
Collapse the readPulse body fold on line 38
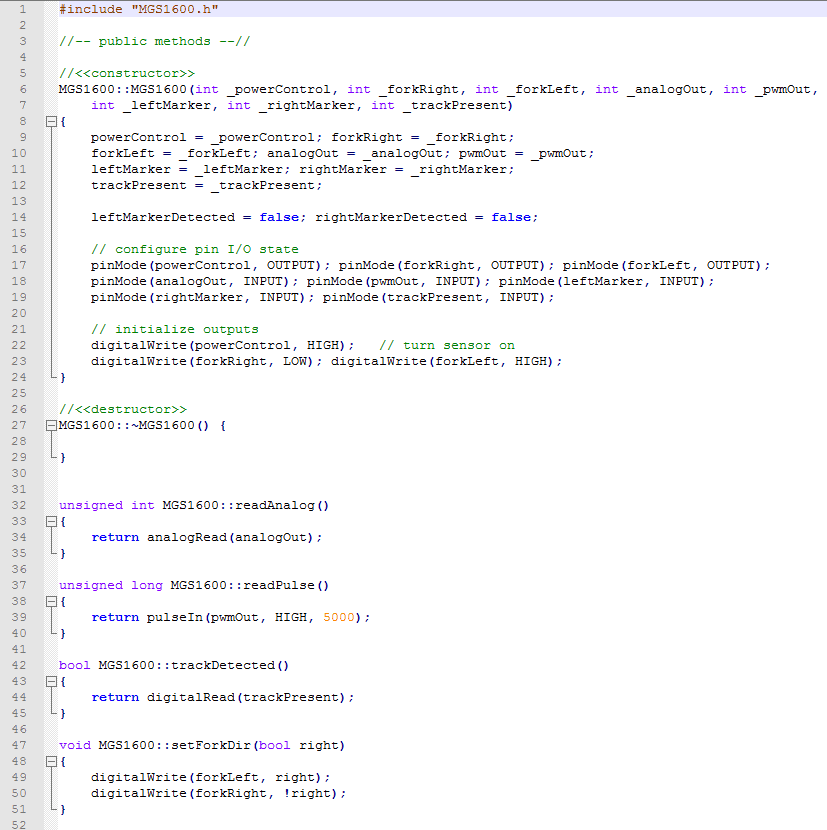click(51, 602)
